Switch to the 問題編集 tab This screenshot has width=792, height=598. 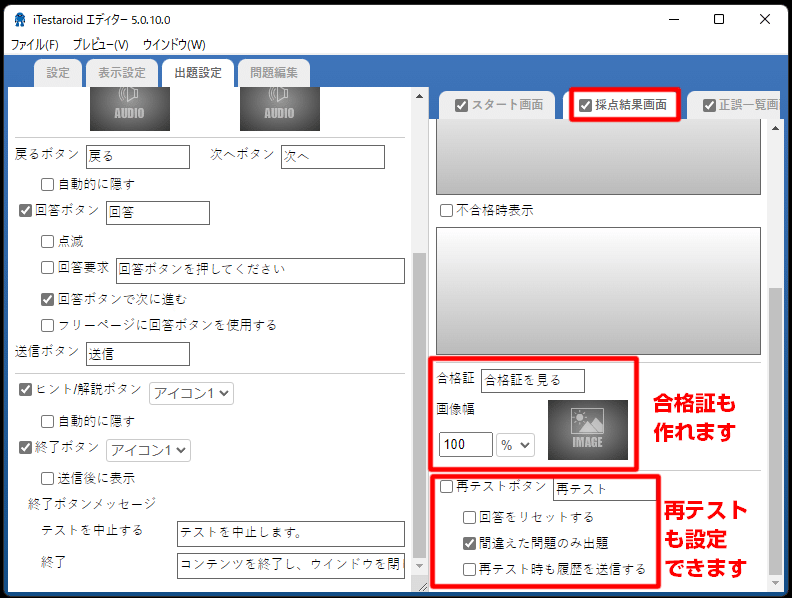pyautogui.click(x=274, y=73)
